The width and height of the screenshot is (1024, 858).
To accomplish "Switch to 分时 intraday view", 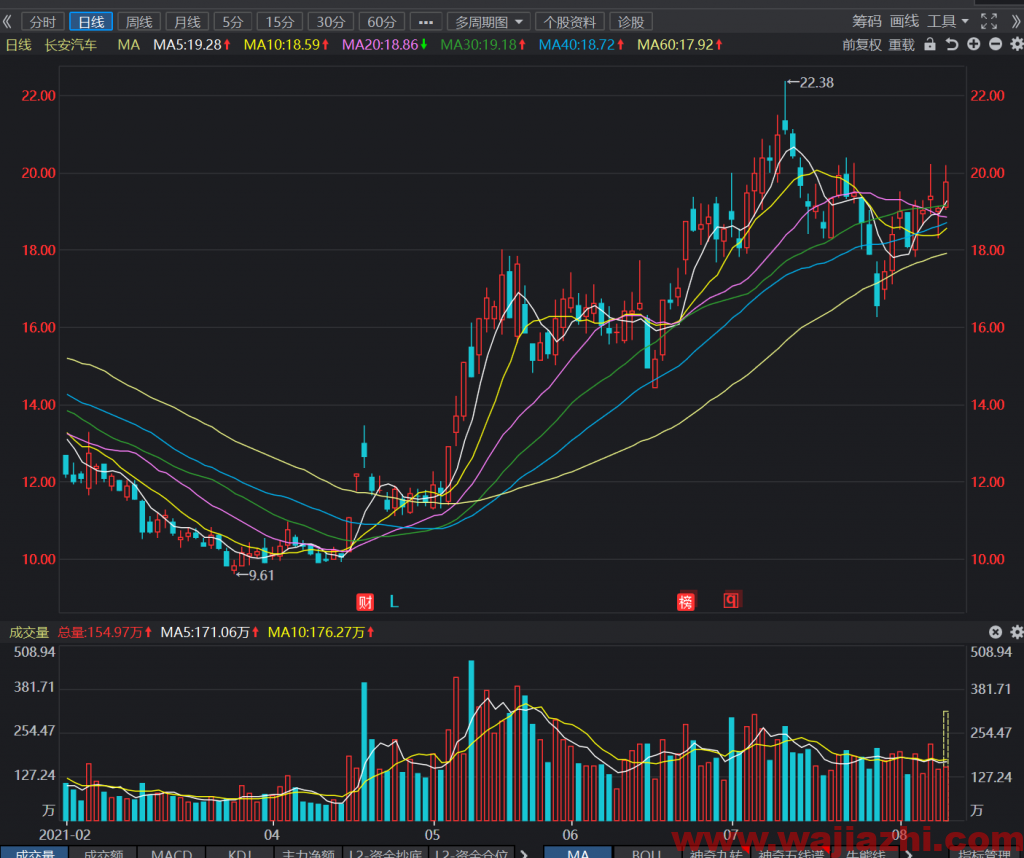I will [x=43, y=22].
